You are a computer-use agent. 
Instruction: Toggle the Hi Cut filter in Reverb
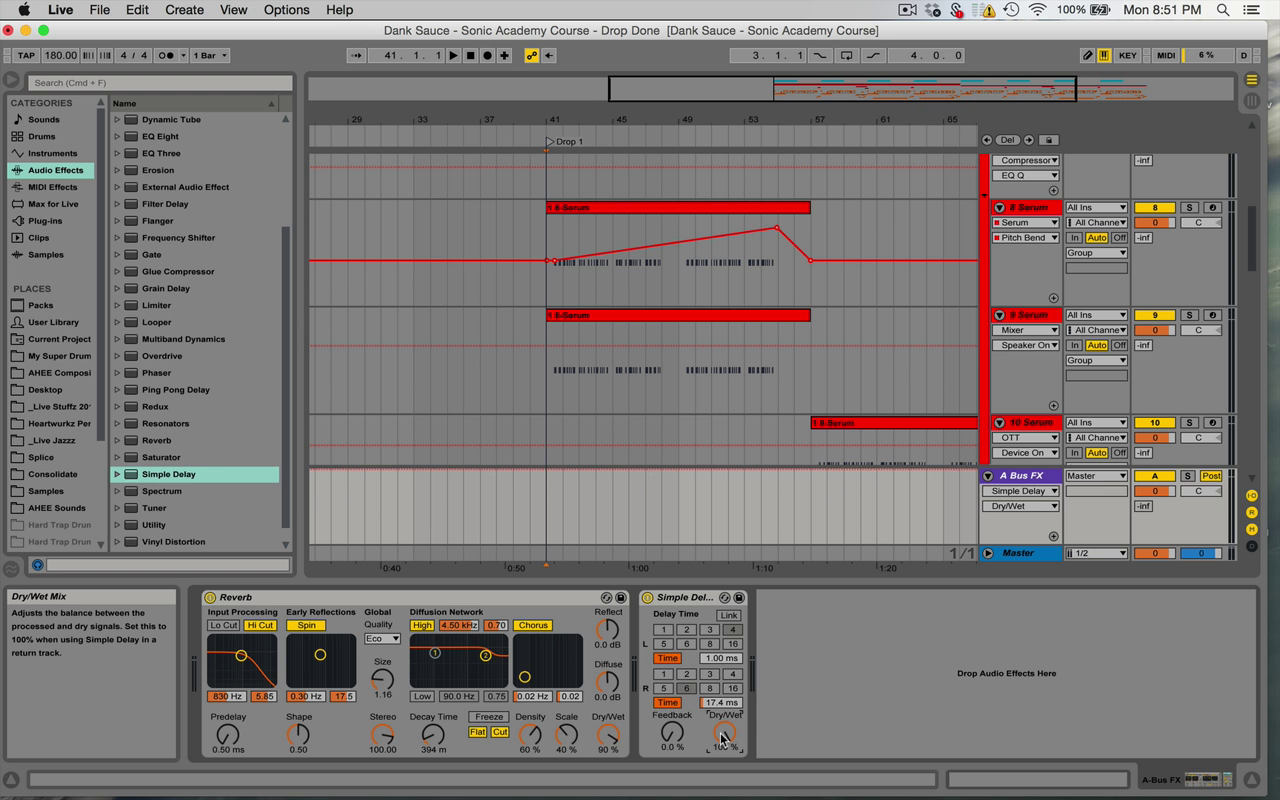click(x=260, y=626)
